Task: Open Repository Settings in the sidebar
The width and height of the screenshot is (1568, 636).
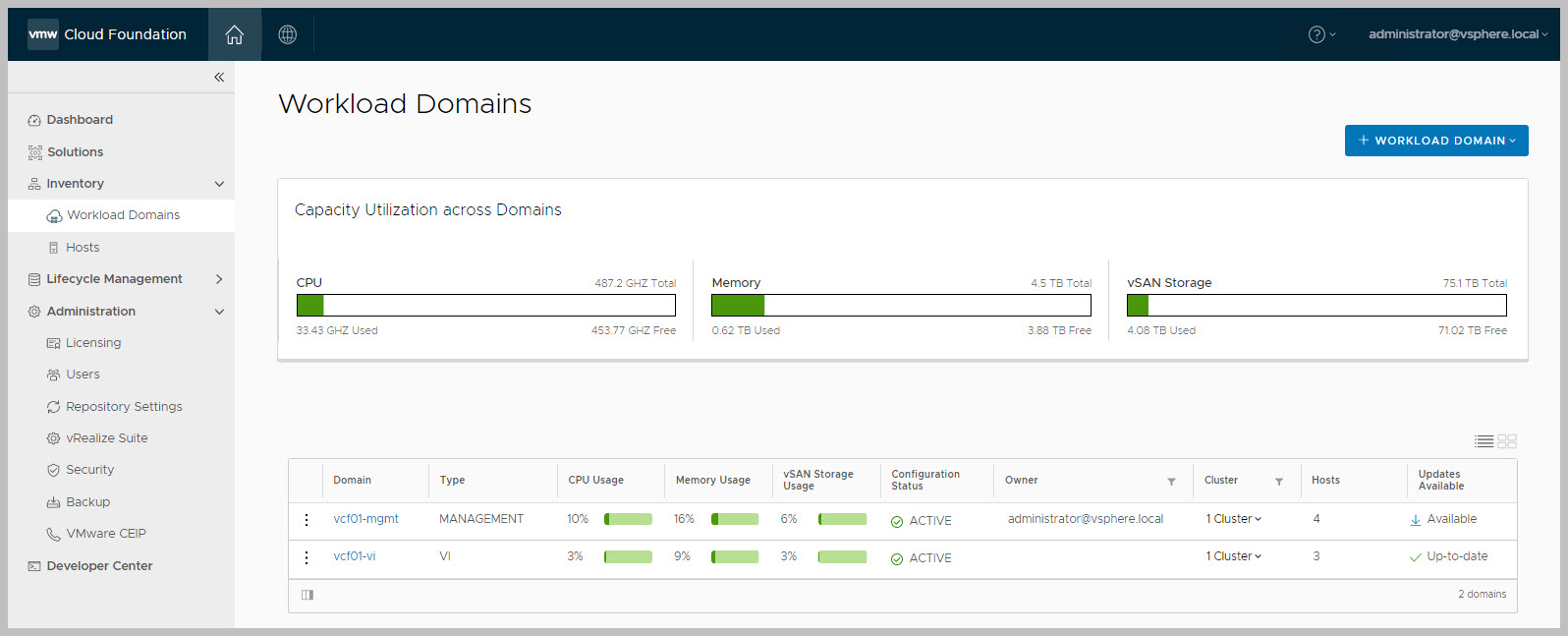Action: [x=124, y=407]
